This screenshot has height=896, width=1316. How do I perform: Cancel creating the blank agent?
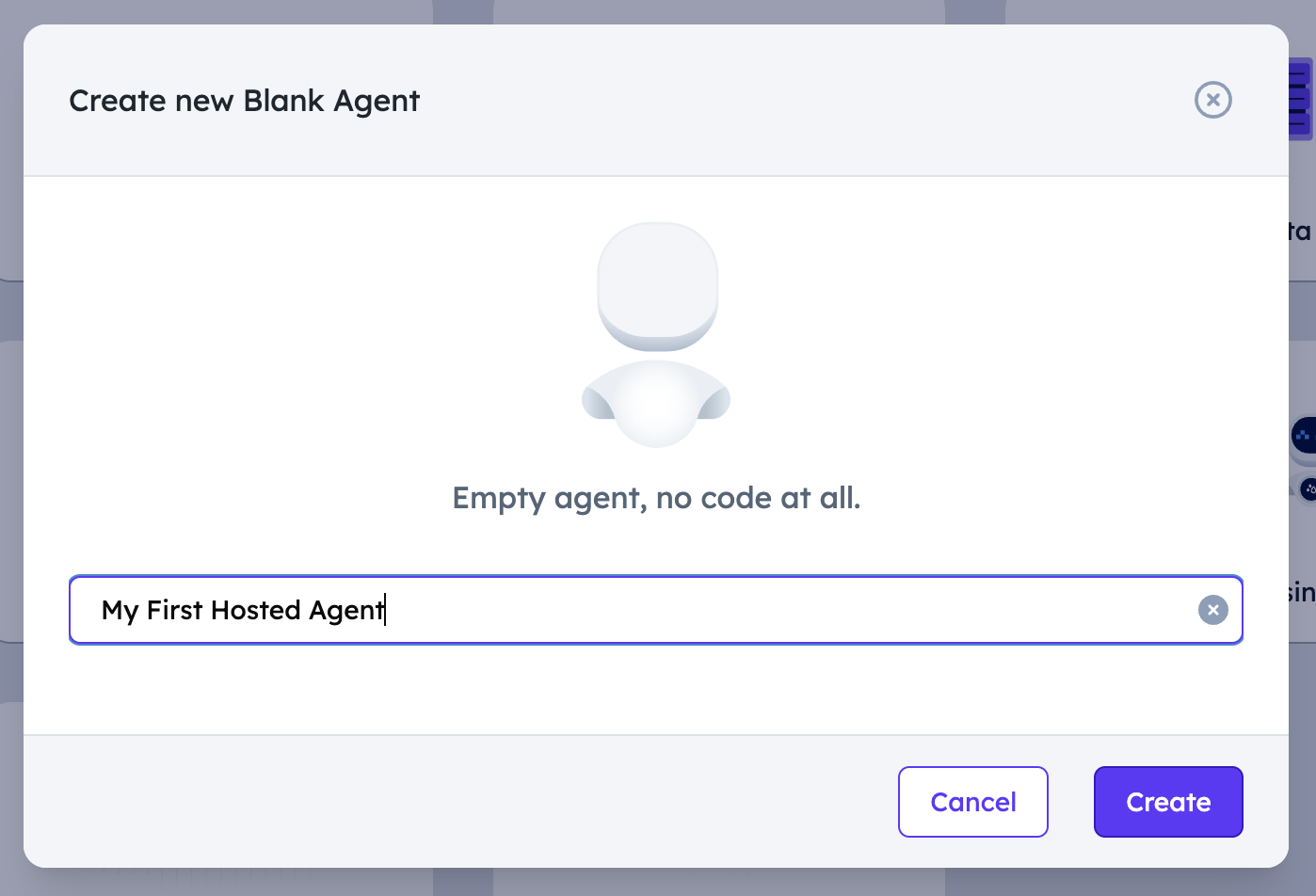click(973, 802)
